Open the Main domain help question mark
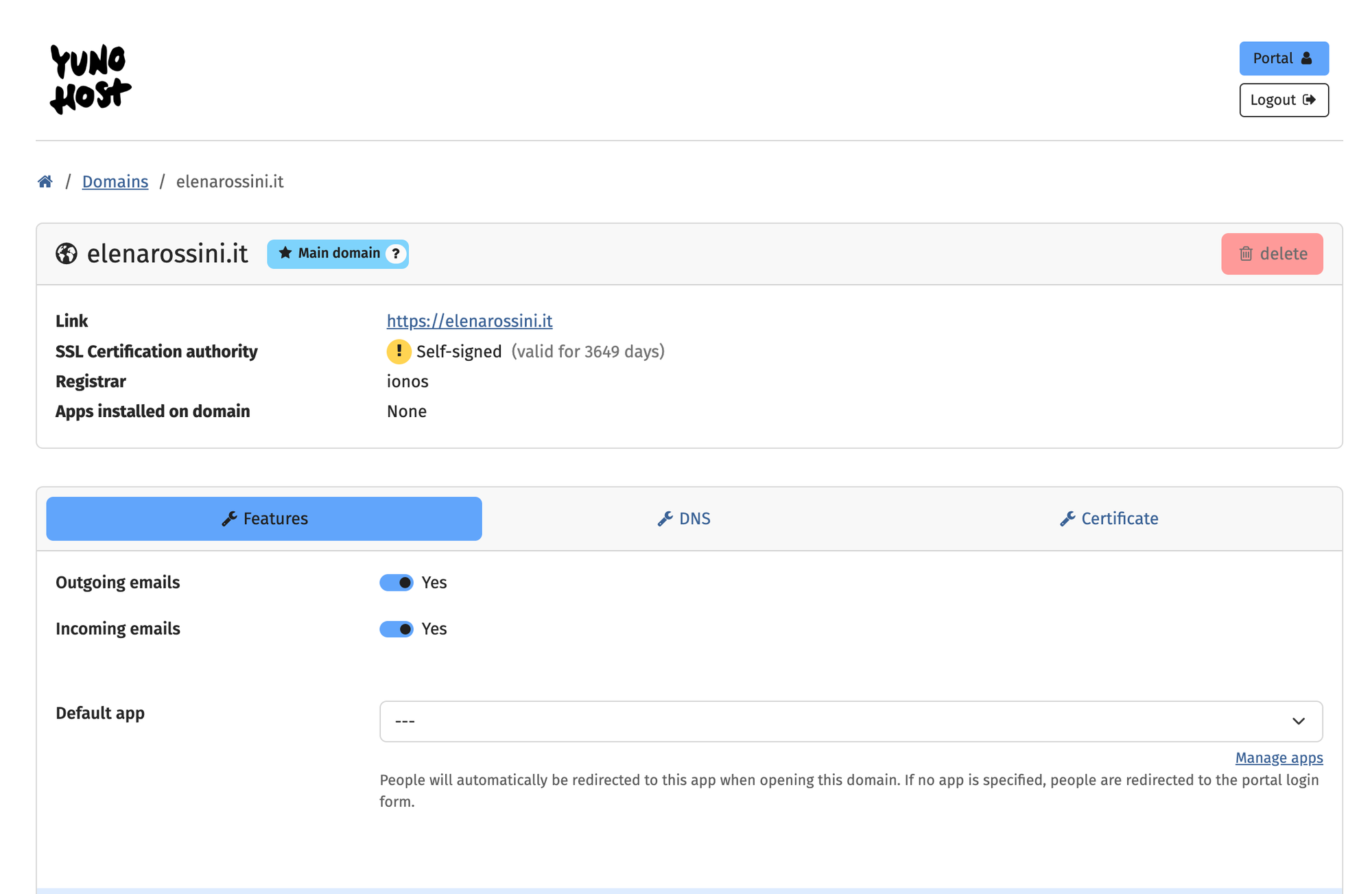 point(396,254)
